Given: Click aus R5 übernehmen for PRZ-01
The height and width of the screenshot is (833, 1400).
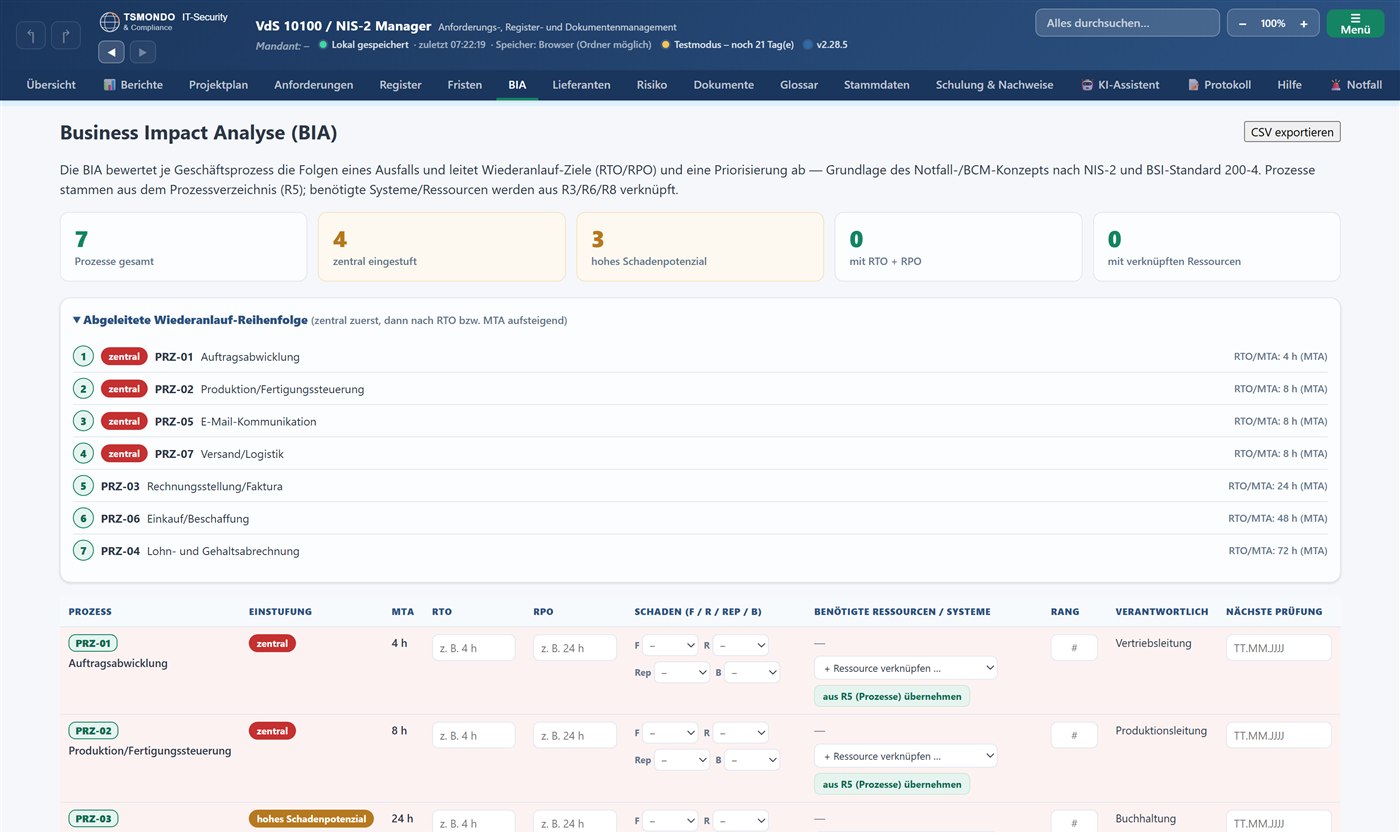Looking at the screenshot, I should coord(892,696).
